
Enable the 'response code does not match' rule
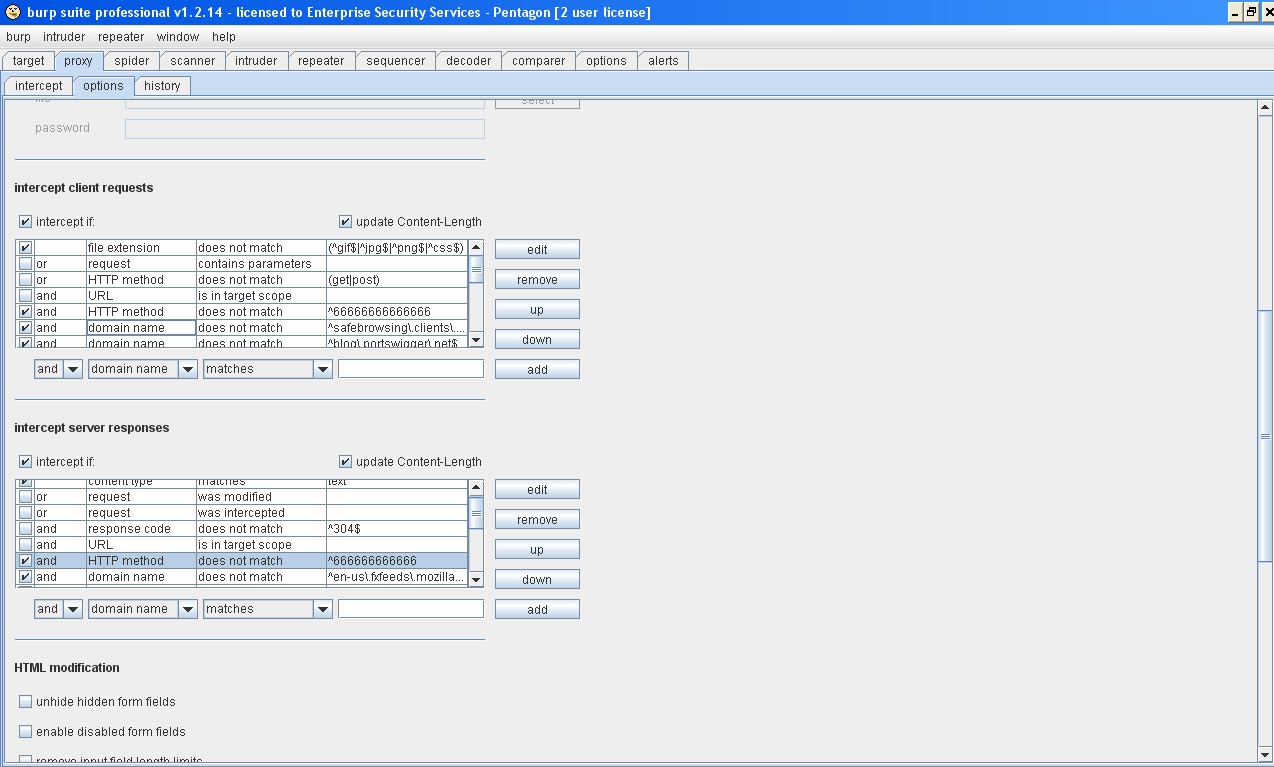pyautogui.click(x=26, y=529)
